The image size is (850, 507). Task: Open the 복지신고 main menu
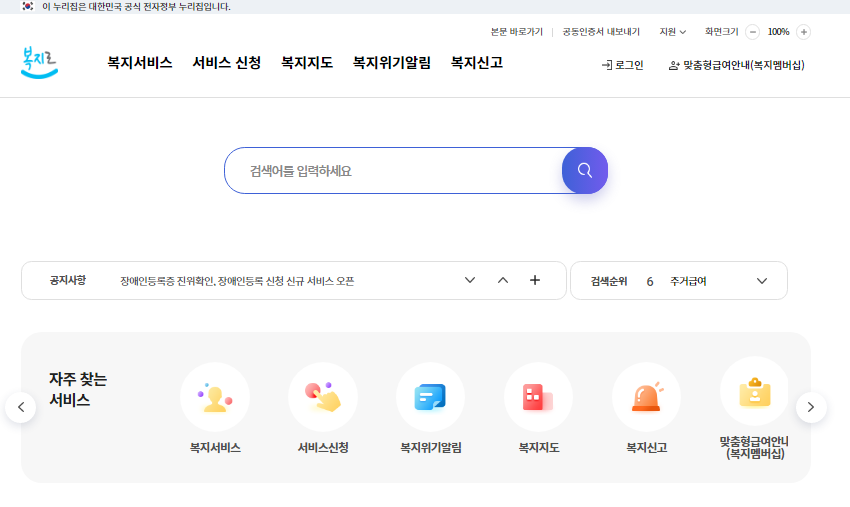[477, 63]
